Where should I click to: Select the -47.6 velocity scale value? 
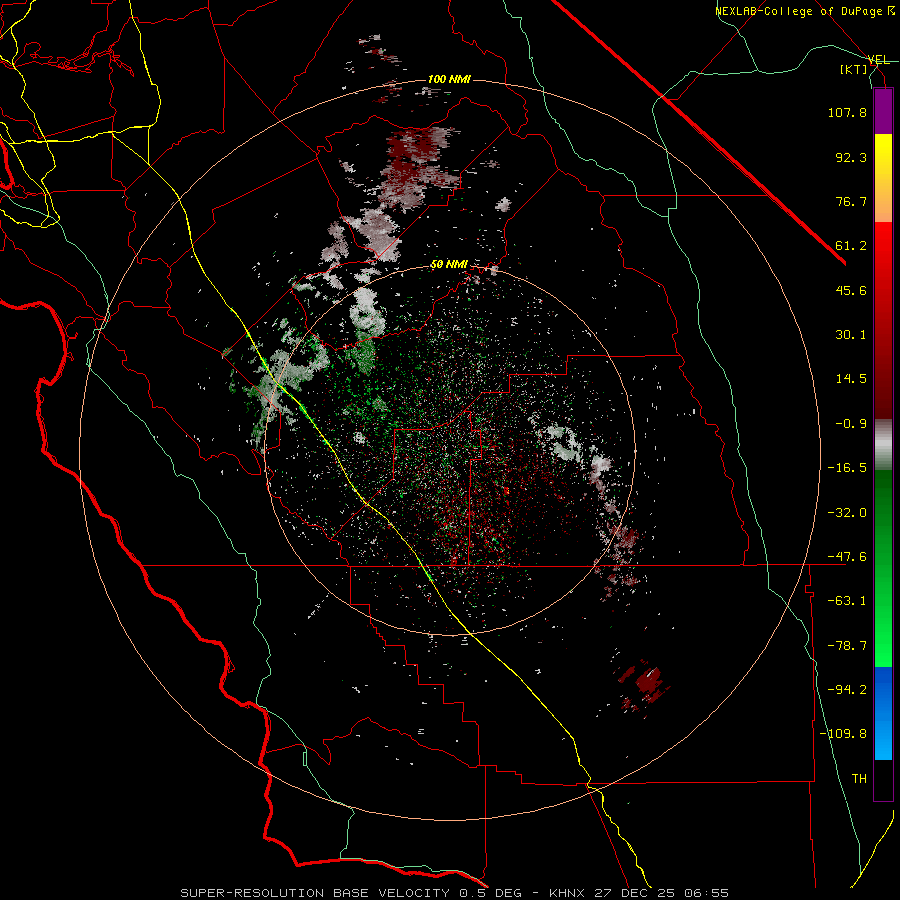(847, 557)
